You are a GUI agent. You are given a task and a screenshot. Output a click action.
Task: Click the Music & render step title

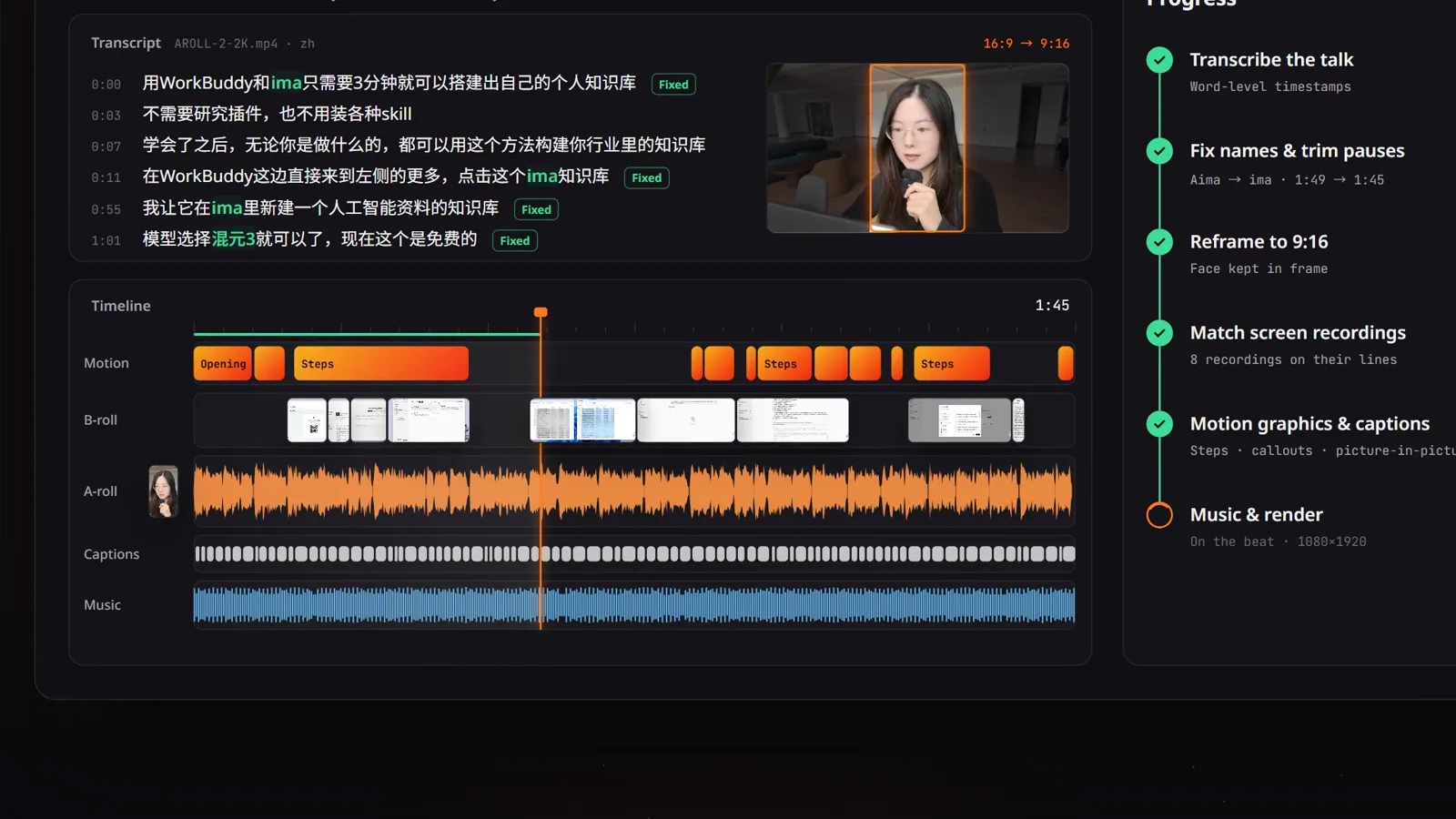pos(1257,515)
